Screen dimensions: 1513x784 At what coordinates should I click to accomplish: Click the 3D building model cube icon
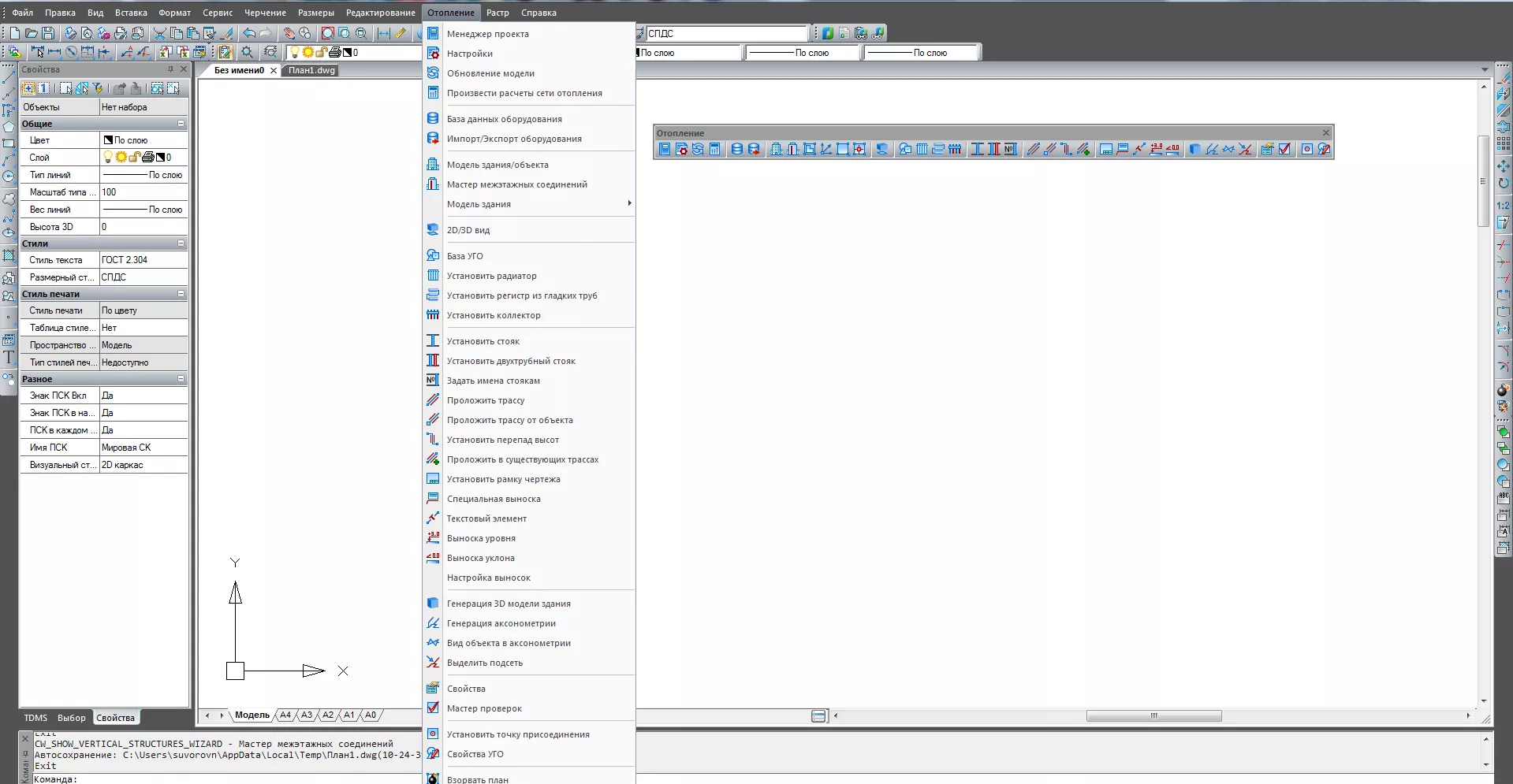pyautogui.click(x=1194, y=149)
